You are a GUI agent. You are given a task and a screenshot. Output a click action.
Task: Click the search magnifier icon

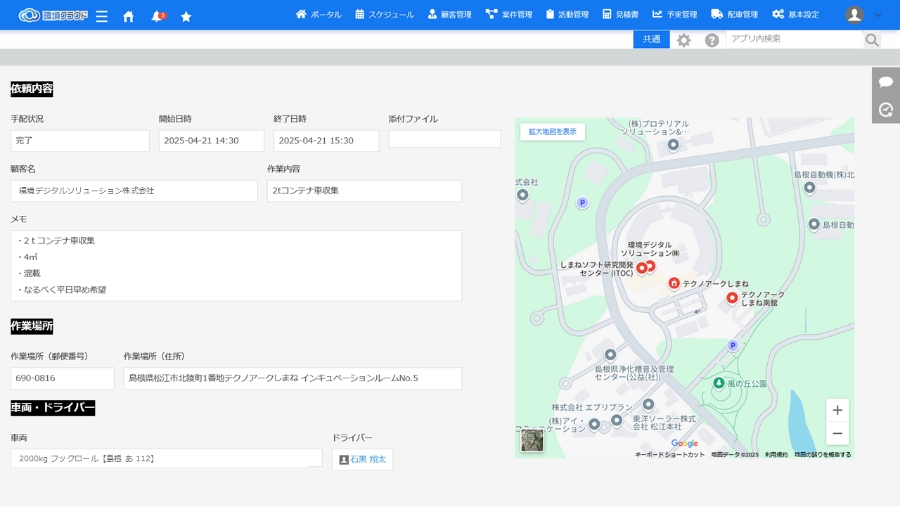[x=872, y=40]
